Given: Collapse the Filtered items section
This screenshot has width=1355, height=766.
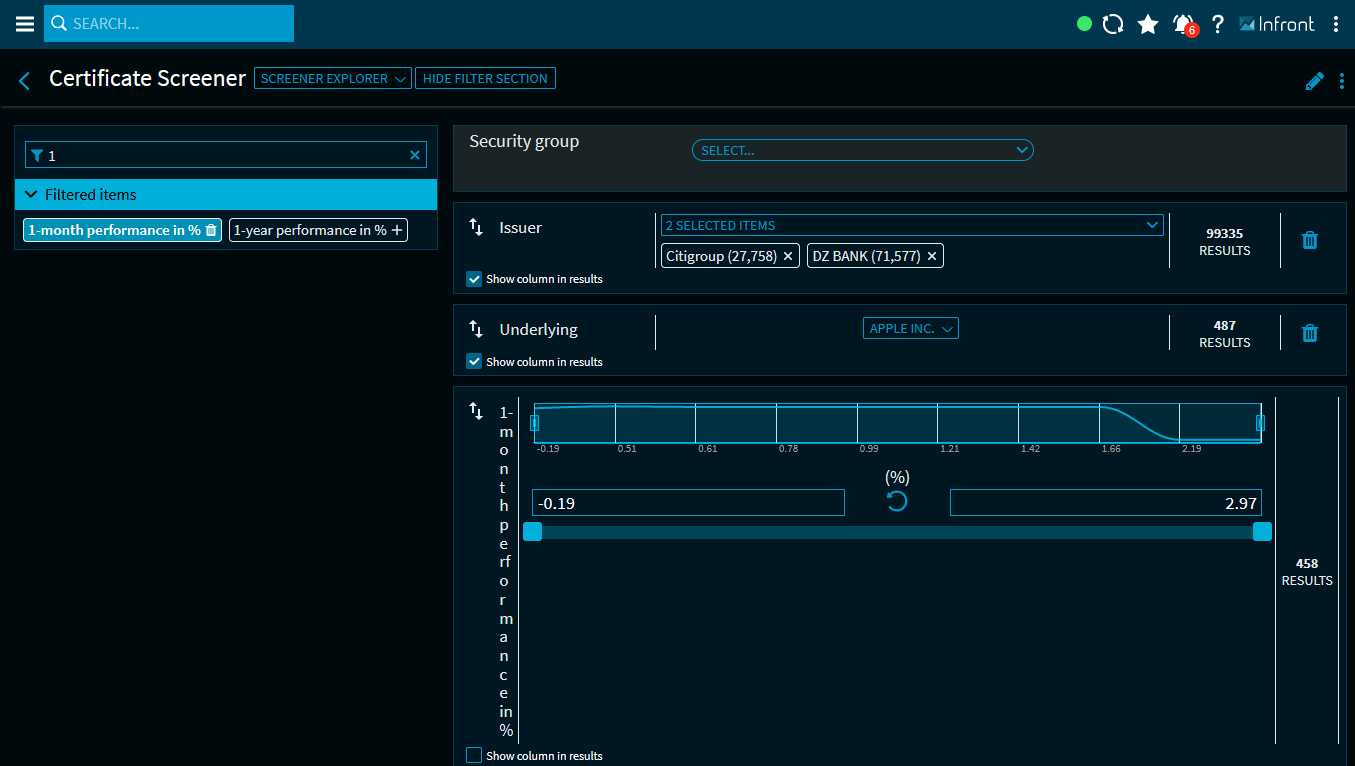Looking at the screenshot, I should pos(31,195).
